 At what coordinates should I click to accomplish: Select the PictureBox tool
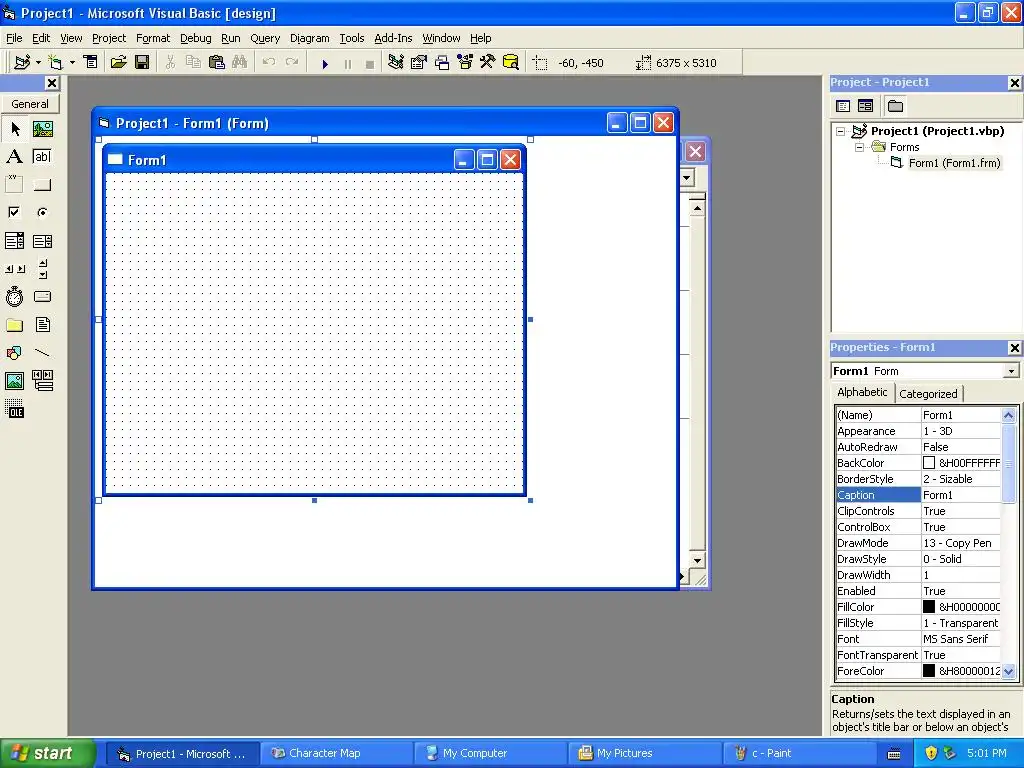tap(42, 129)
